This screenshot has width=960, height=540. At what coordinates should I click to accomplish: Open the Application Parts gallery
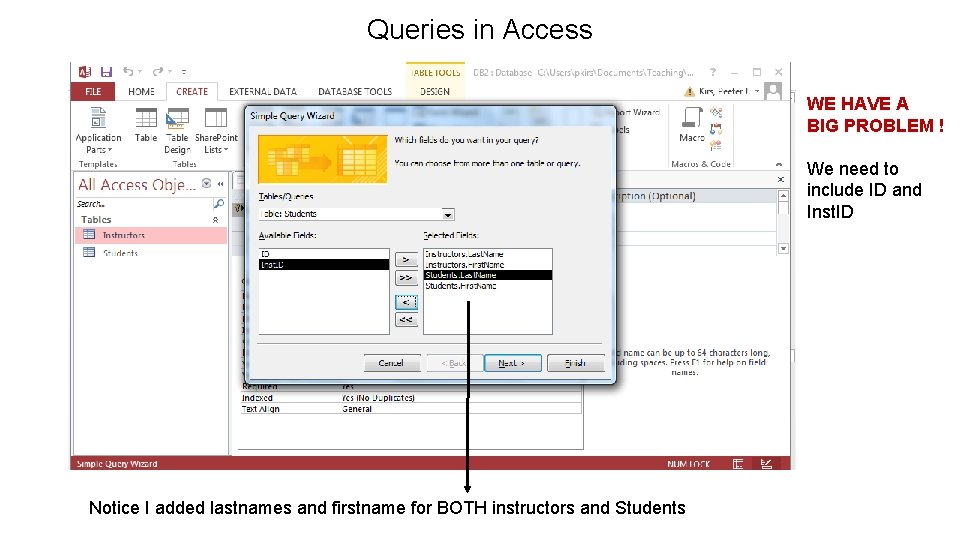98,130
